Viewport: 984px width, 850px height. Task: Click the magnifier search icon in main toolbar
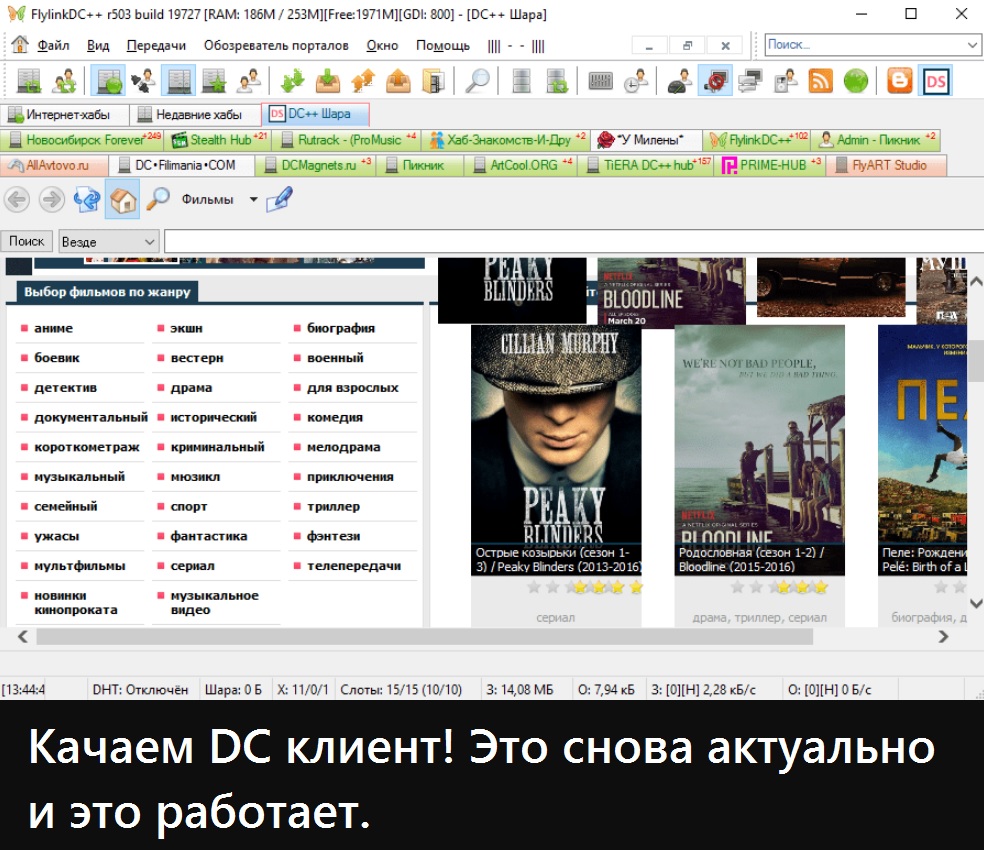point(477,81)
